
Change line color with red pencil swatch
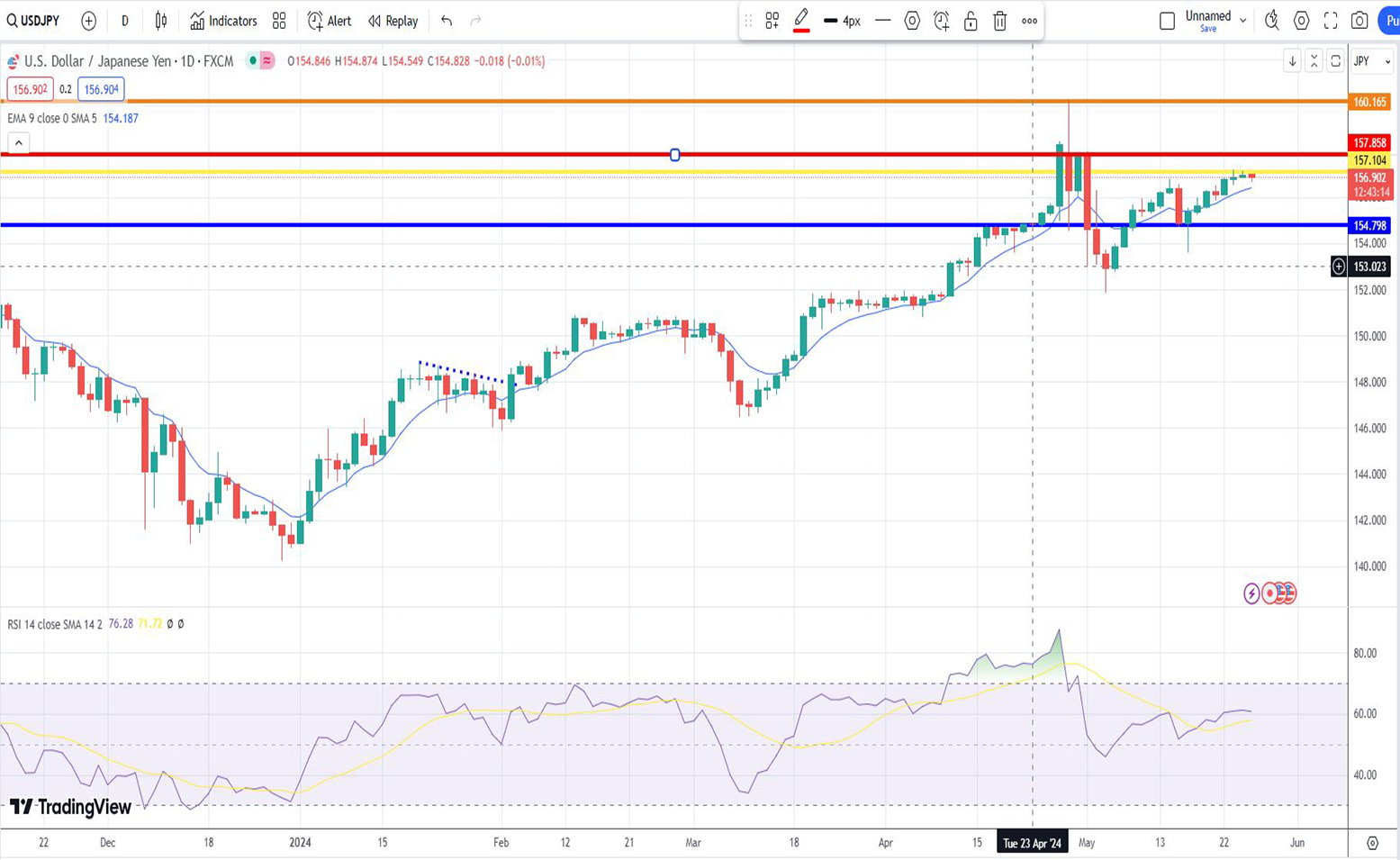point(800,21)
